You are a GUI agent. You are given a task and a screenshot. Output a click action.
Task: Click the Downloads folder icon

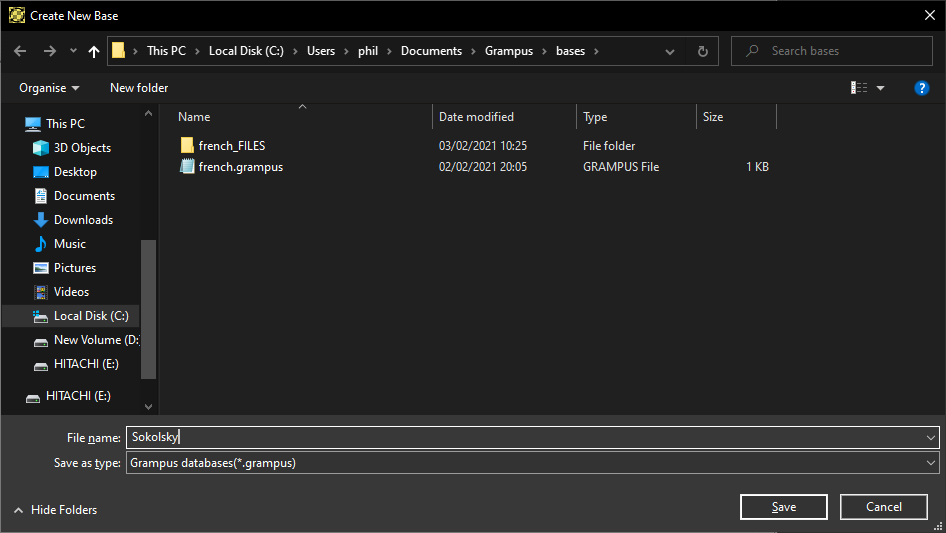pyautogui.click(x=41, y=220)
